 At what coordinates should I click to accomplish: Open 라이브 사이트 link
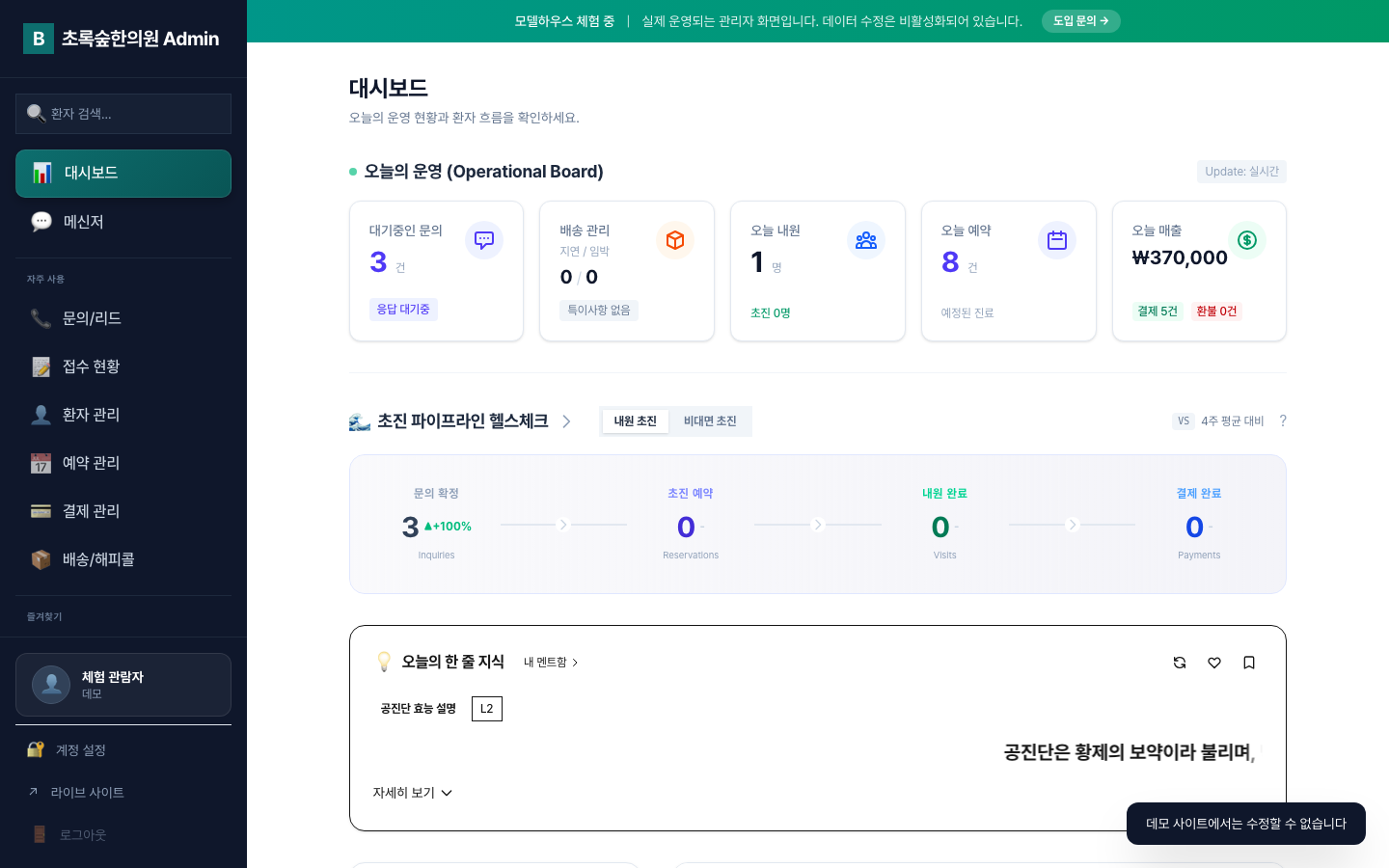click(x=123, y=793)
